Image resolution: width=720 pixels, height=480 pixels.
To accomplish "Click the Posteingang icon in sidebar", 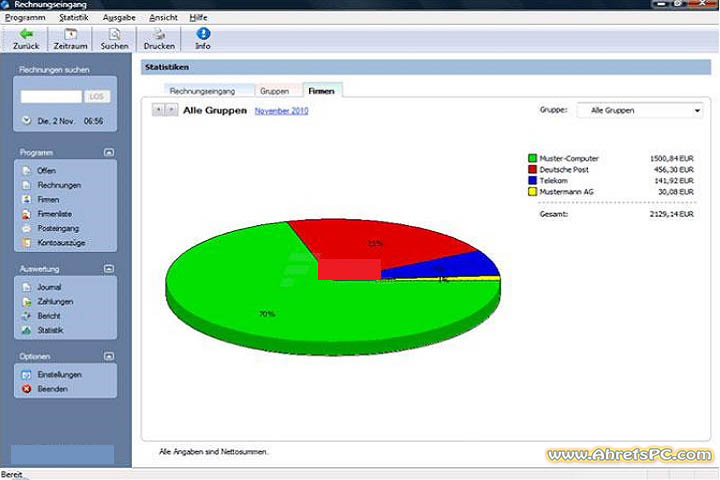I will coord(27,228).
